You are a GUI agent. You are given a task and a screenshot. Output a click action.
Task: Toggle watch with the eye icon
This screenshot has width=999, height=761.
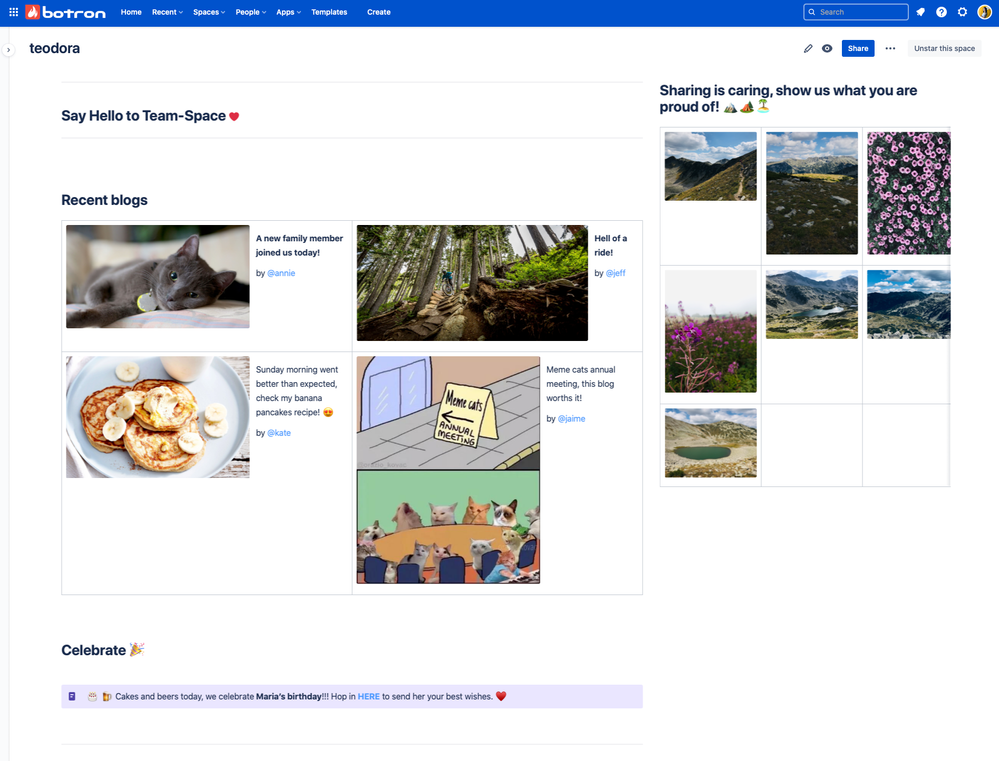coord(829,48)
